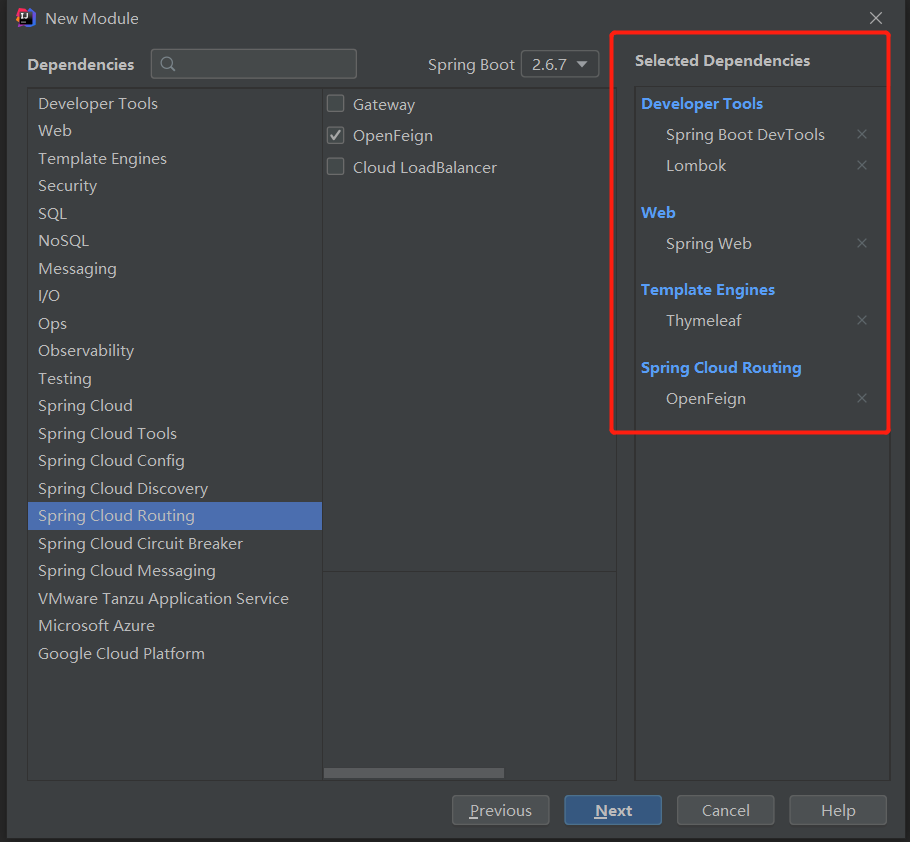Select the Web category in list
This screenshot has width=910, height=842.
[175, 131]
